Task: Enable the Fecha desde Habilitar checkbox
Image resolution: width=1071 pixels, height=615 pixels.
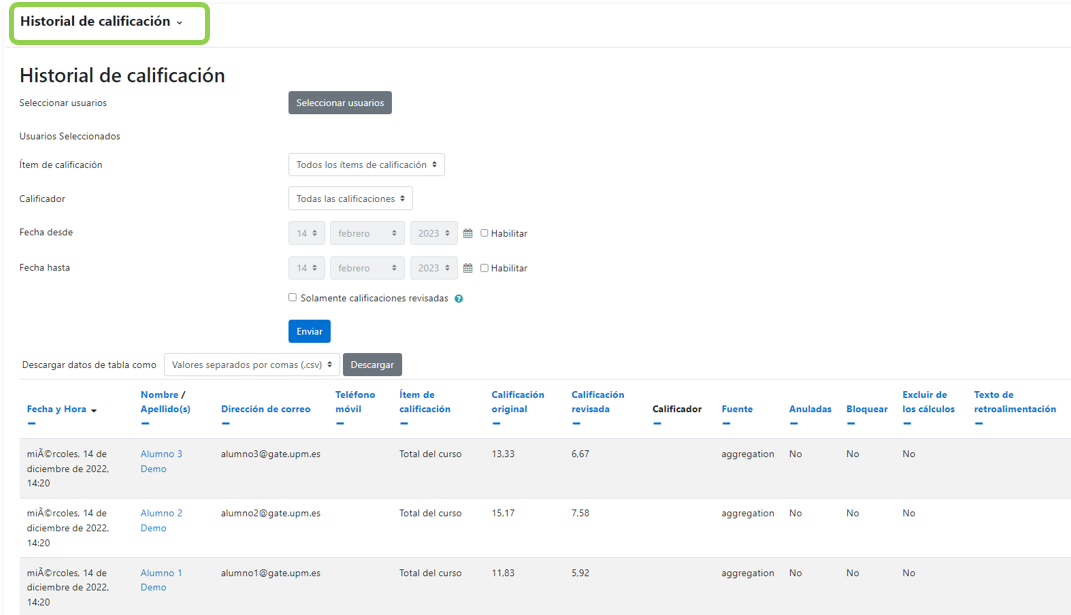Action: coord(485,233)
